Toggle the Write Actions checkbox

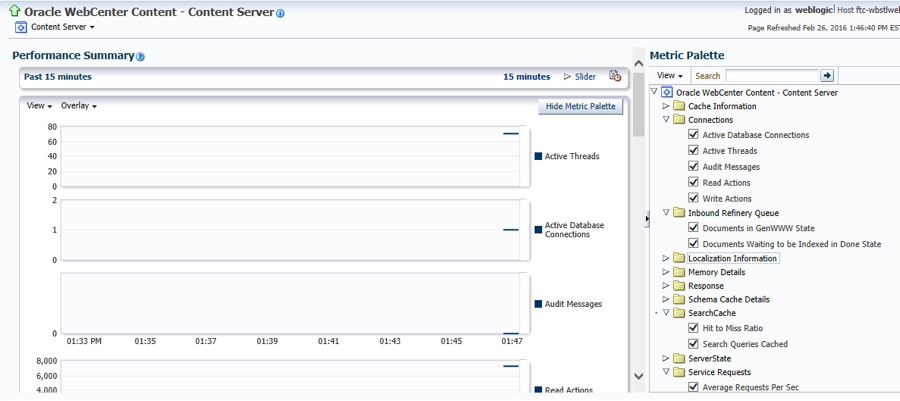[x=693, y=198]
